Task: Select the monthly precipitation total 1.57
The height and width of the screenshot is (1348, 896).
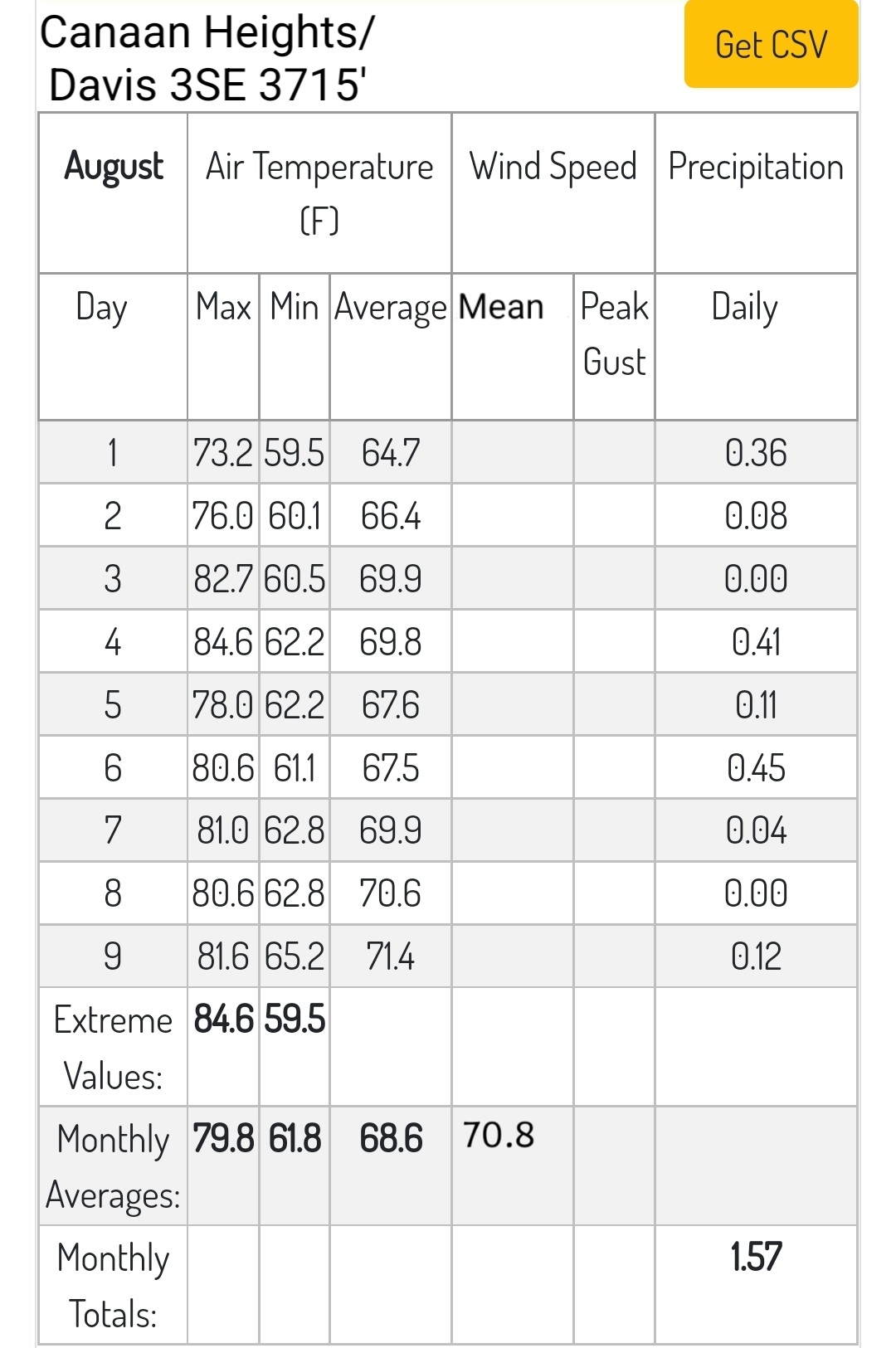Action: pyautogui.click(x=756, y=1256)
